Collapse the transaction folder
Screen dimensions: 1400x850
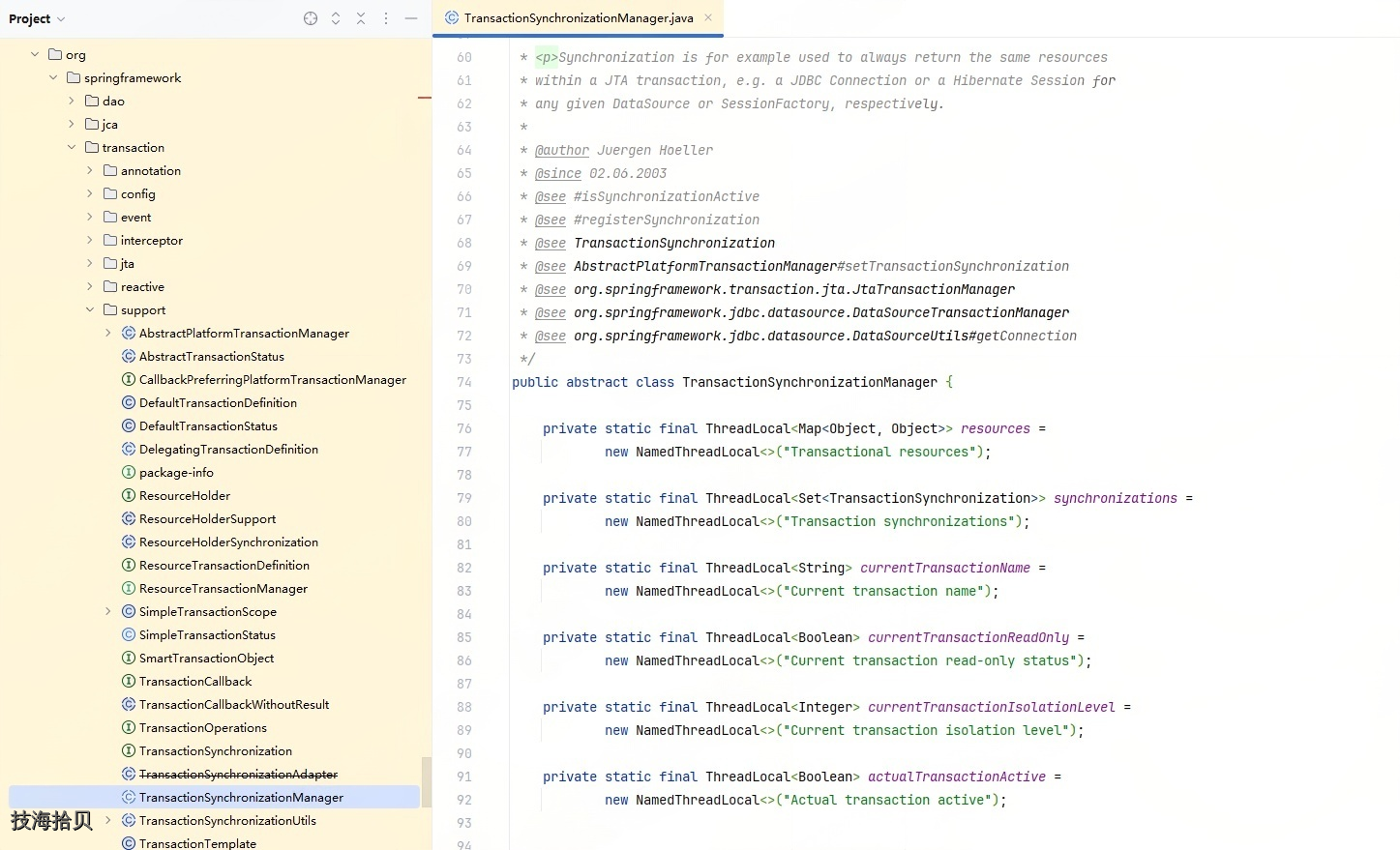pyautogui.click(x=72, y=148)
